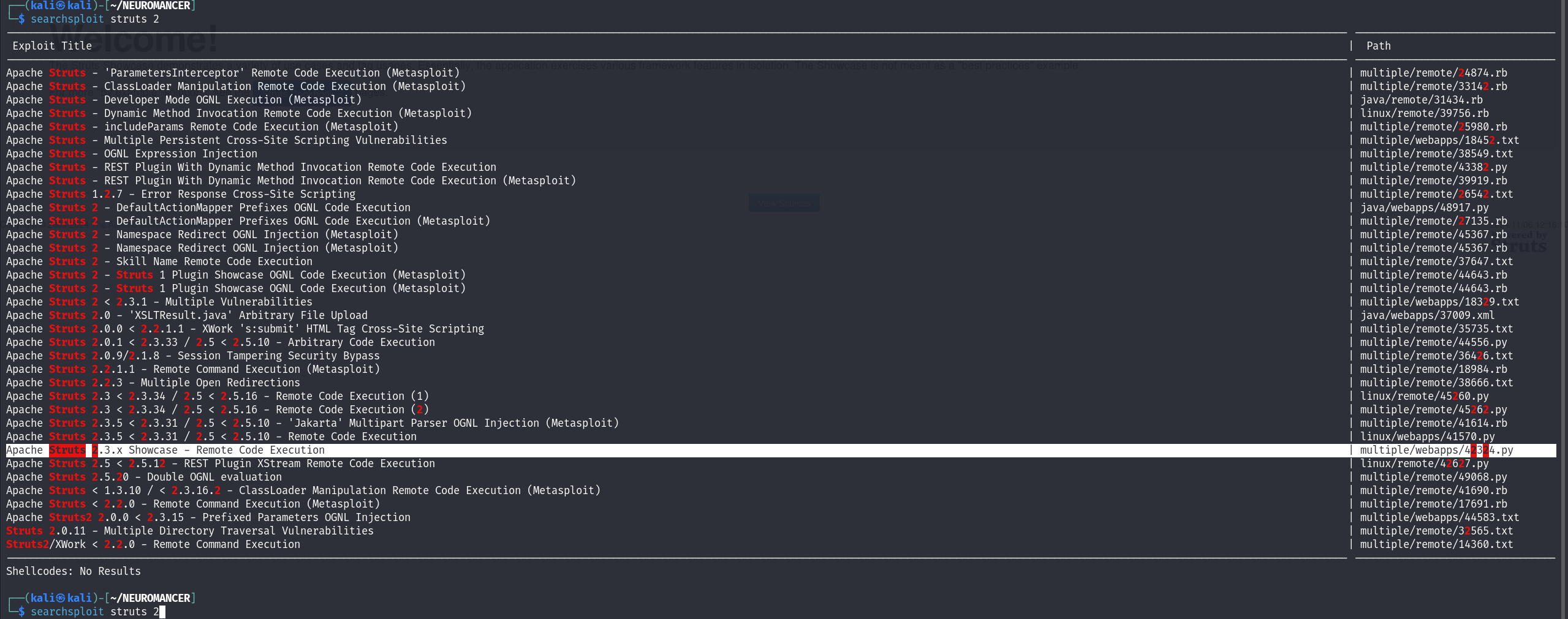This screenshot has width=1568, height=619.
Task: Click the ~/NEUROMANCER directory in the top prompt
Action: 156,6
